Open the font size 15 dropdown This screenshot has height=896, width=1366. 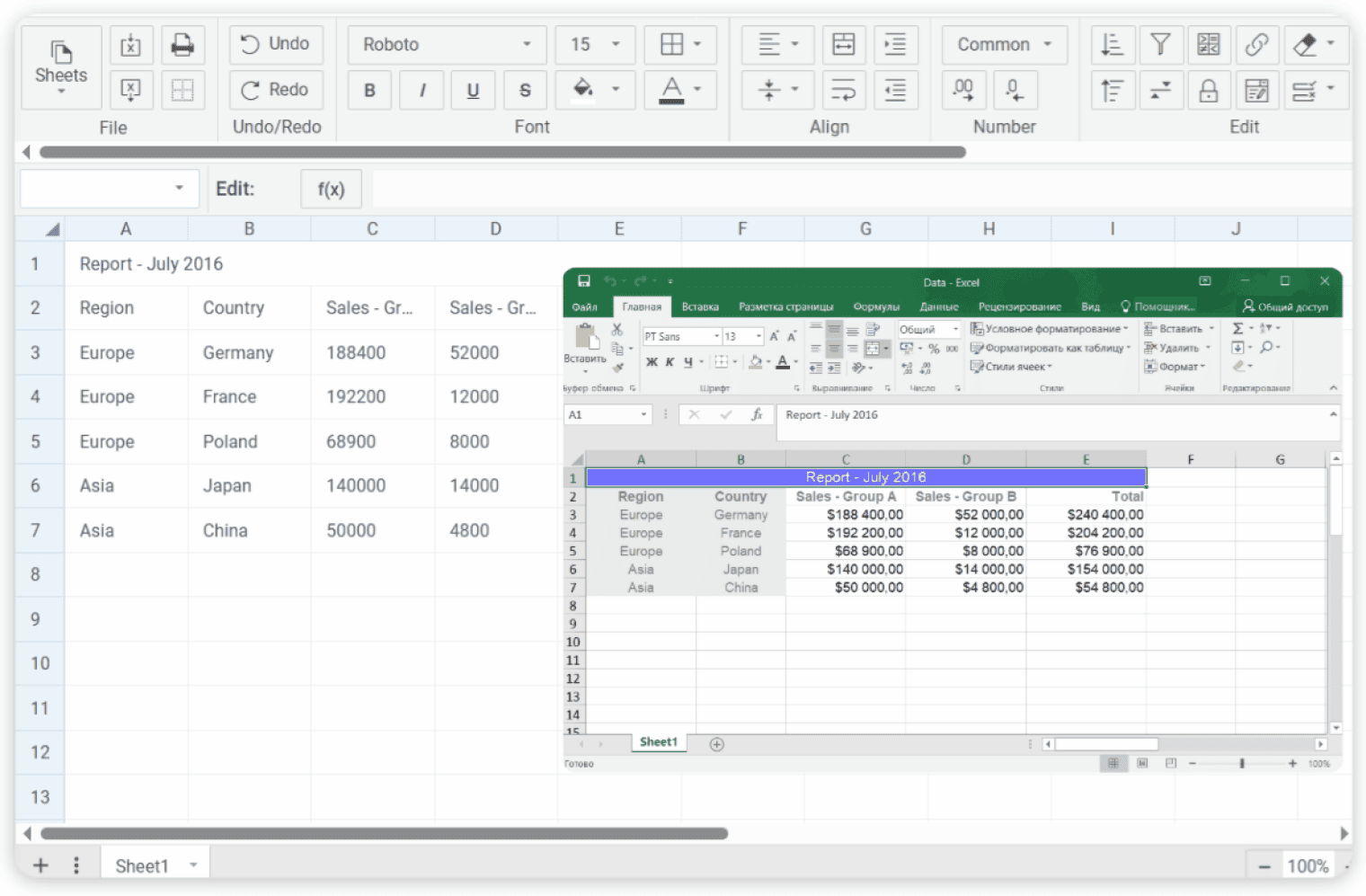[x=595, y=45]
